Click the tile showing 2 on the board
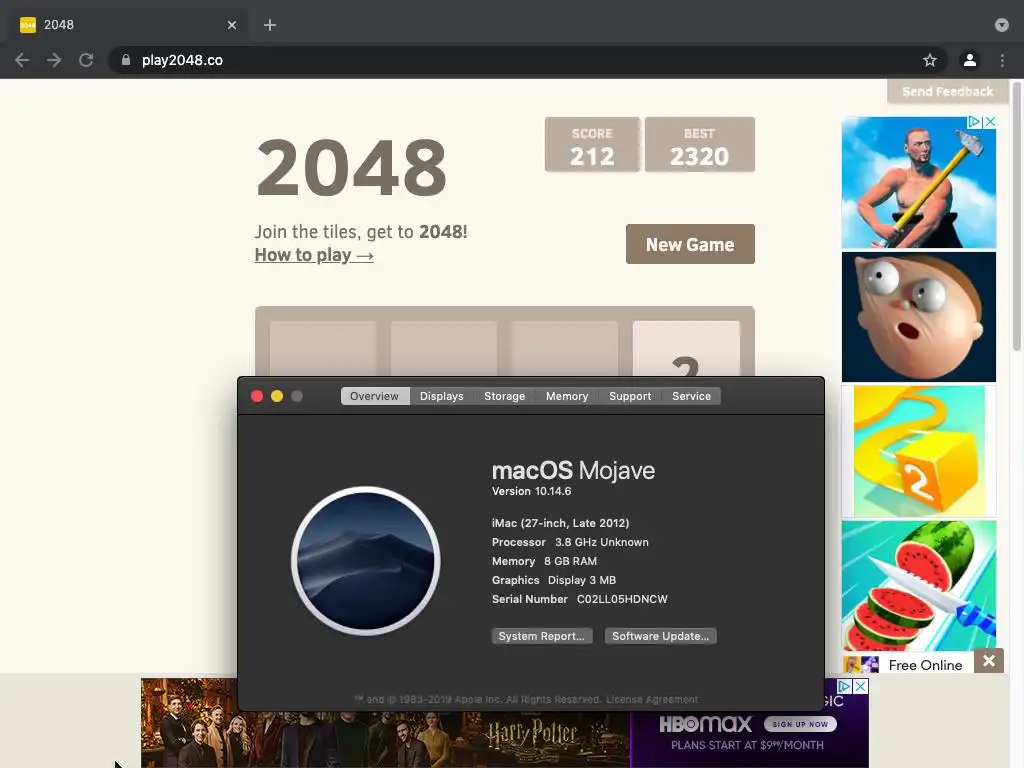 [x=686, y=349]
